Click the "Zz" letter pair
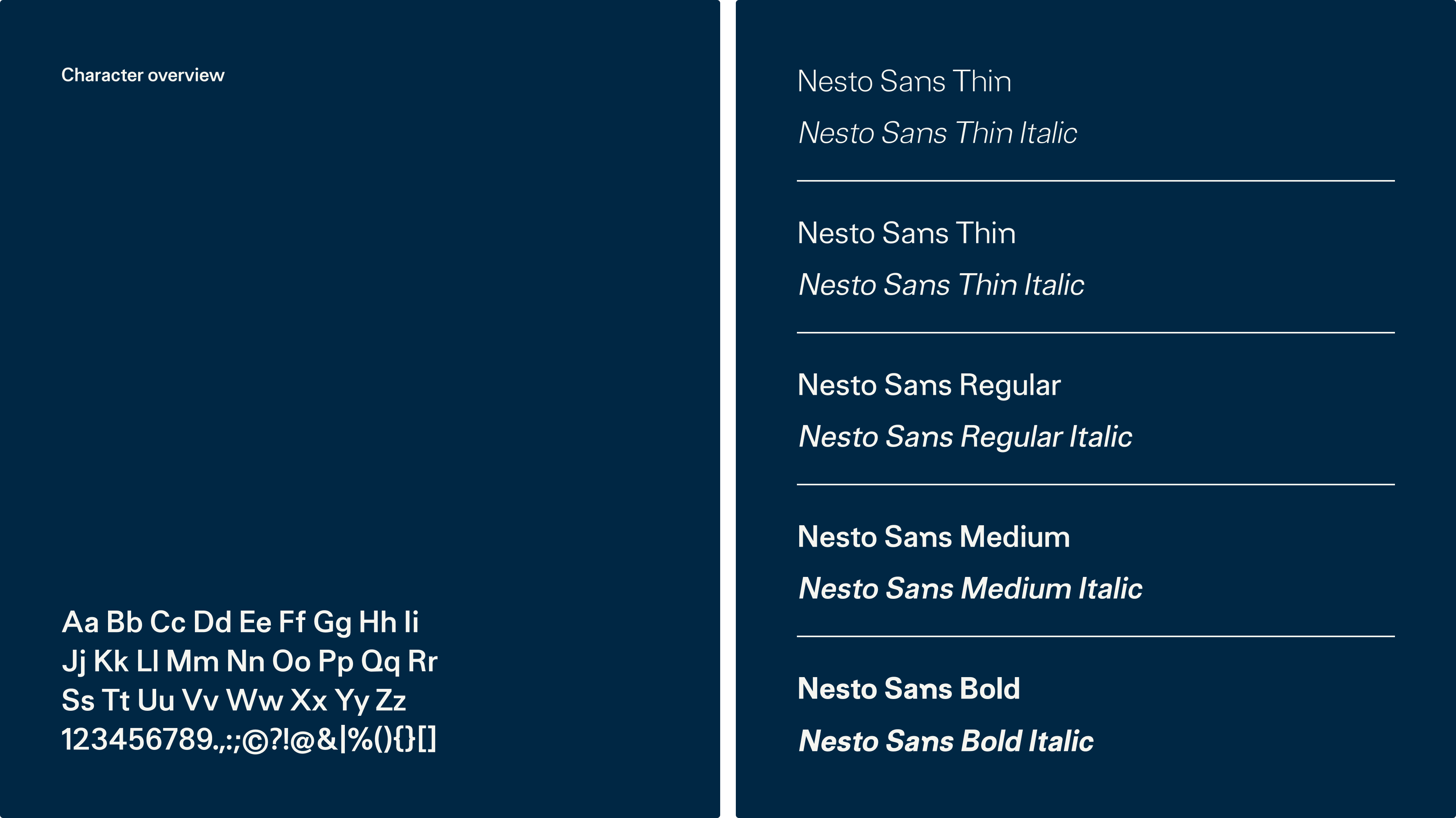1456x818 pixels. tap(391, 701)
